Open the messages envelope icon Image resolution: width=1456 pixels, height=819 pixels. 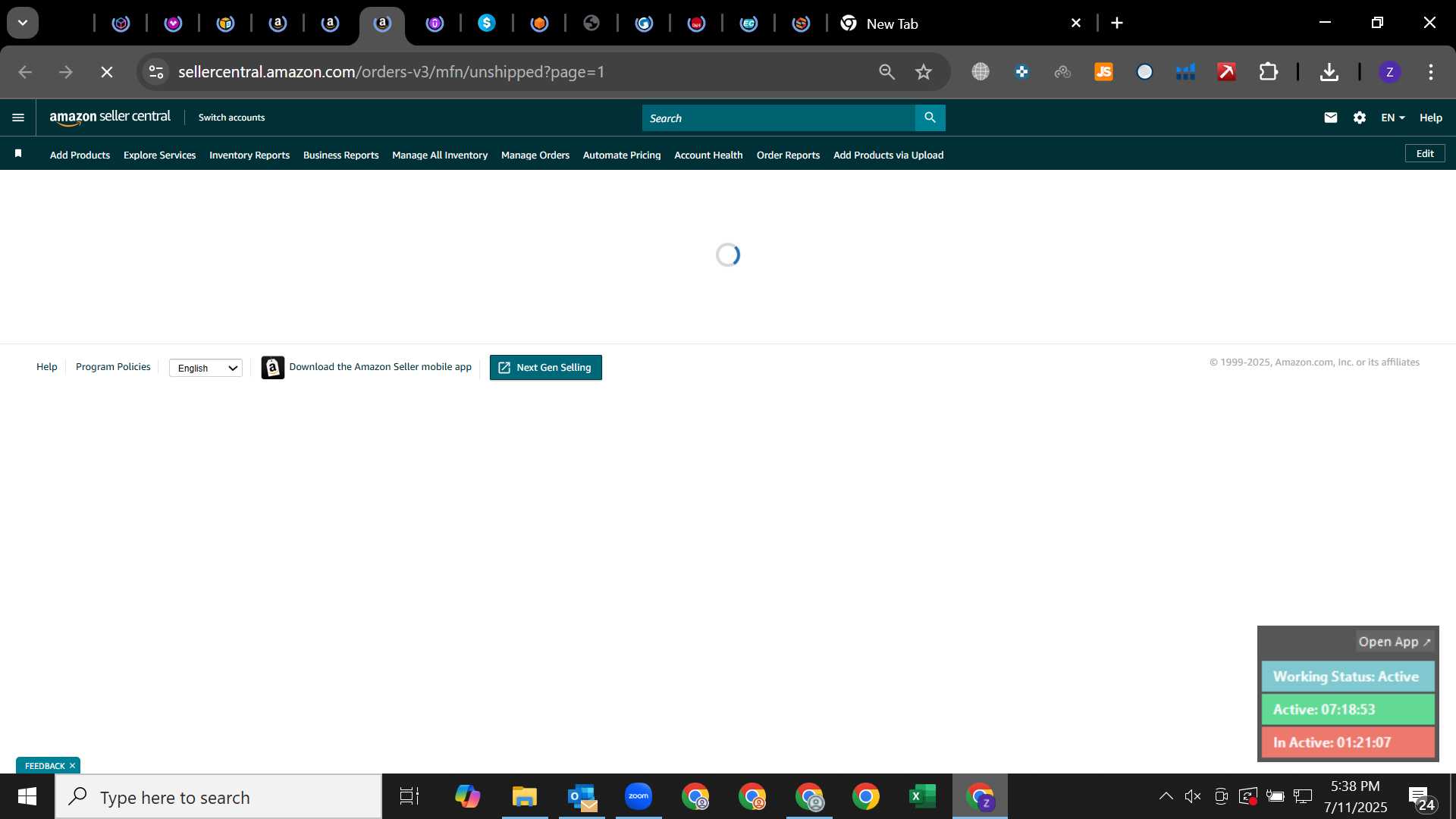1330,118
